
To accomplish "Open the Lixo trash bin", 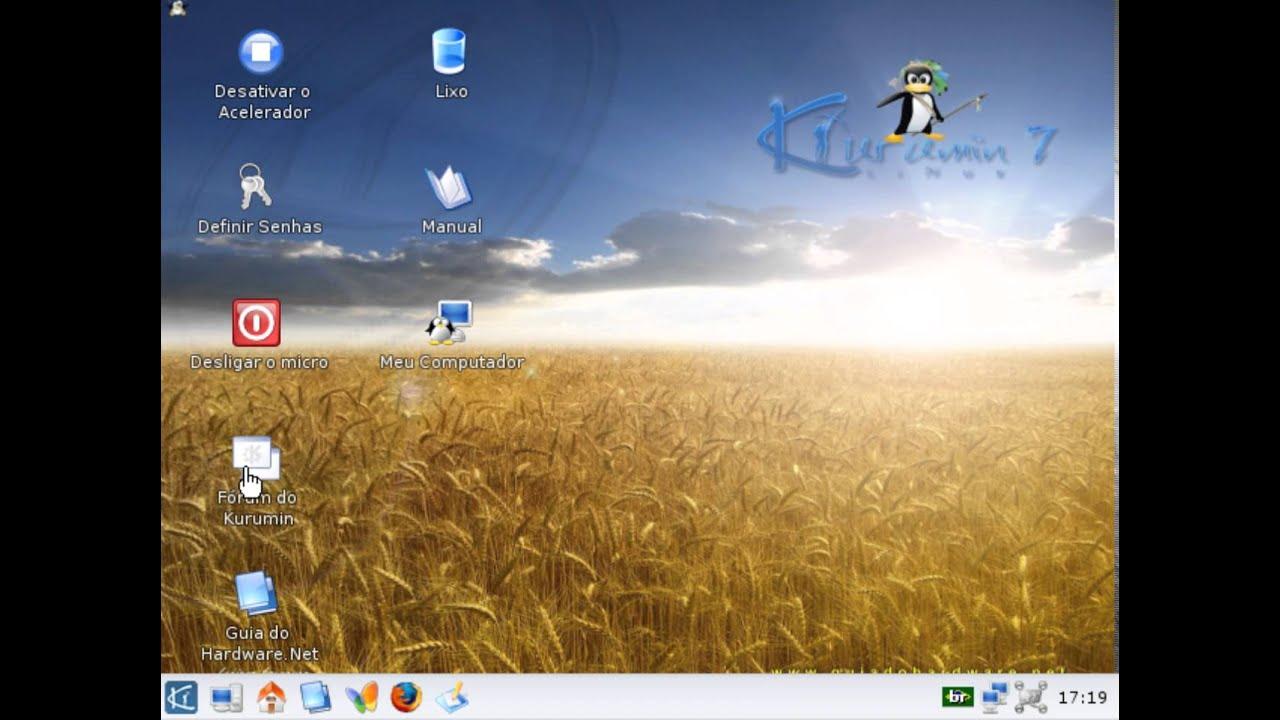I will point(449,52).
